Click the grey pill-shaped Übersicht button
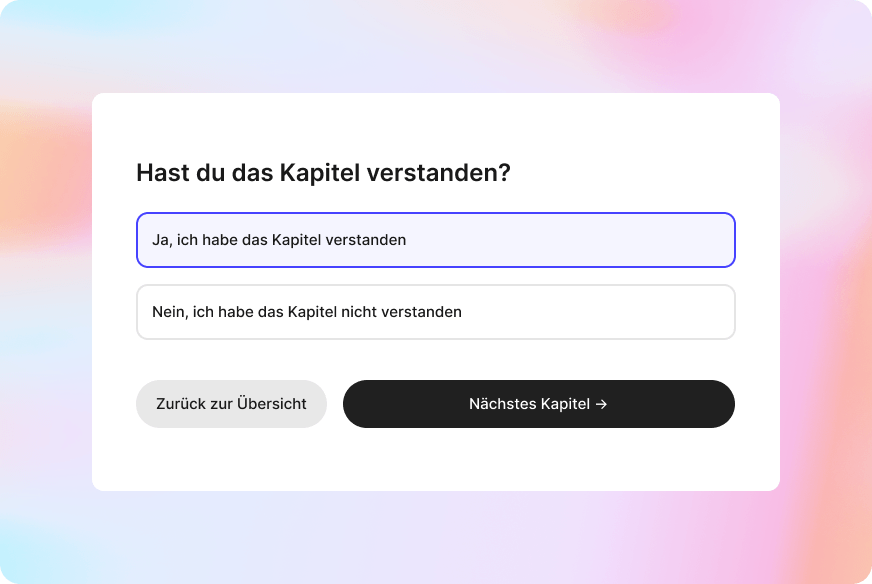Image resolution: width=872 pixels, height=584 pixels. pos(231,404)
